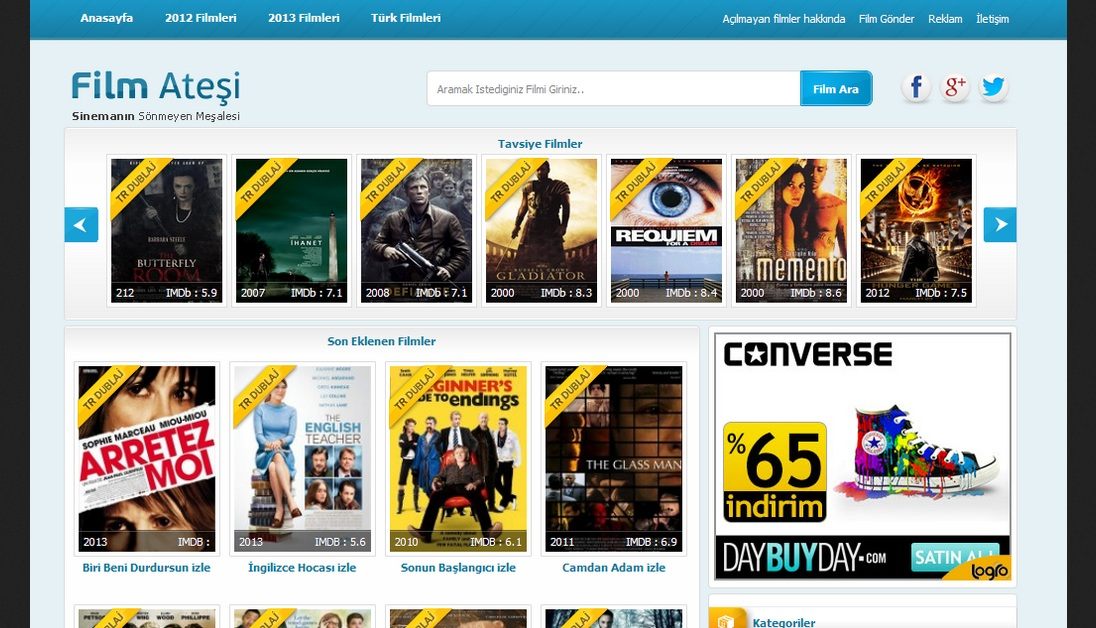This screenshot has width=1096, height=628.
Task: Open the Google Plus icon
Action: (x=955, y=88)
